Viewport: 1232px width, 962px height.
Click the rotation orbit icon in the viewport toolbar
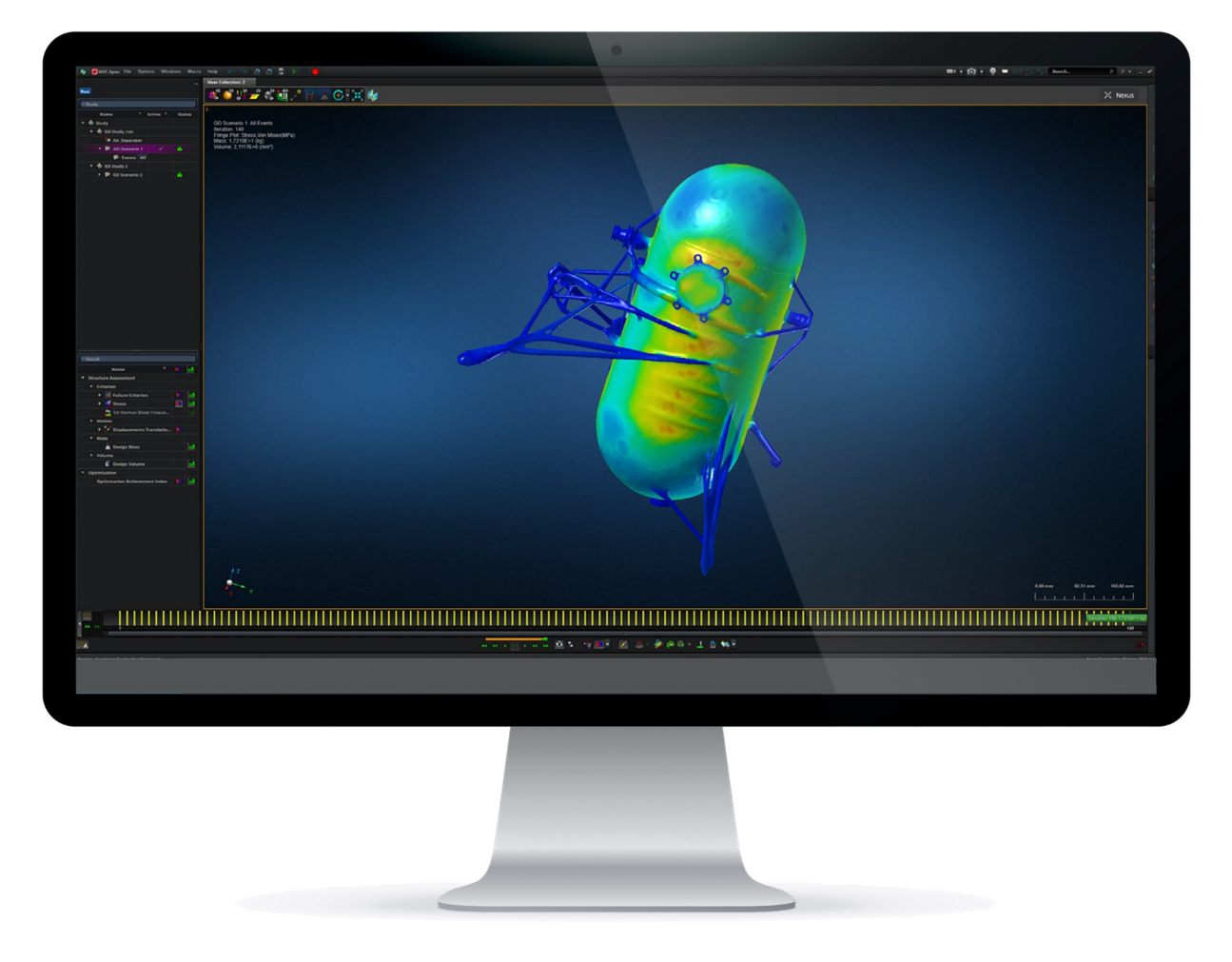click(x=339, y=95)
